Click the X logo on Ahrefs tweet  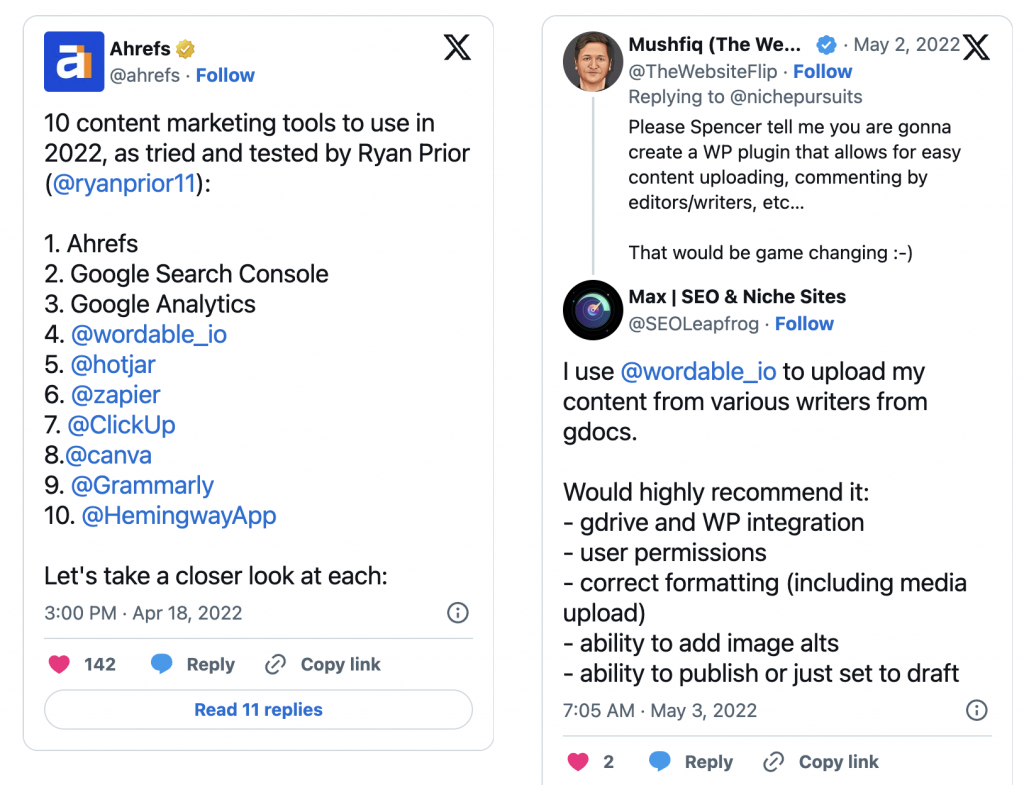[x=457, y=47]
